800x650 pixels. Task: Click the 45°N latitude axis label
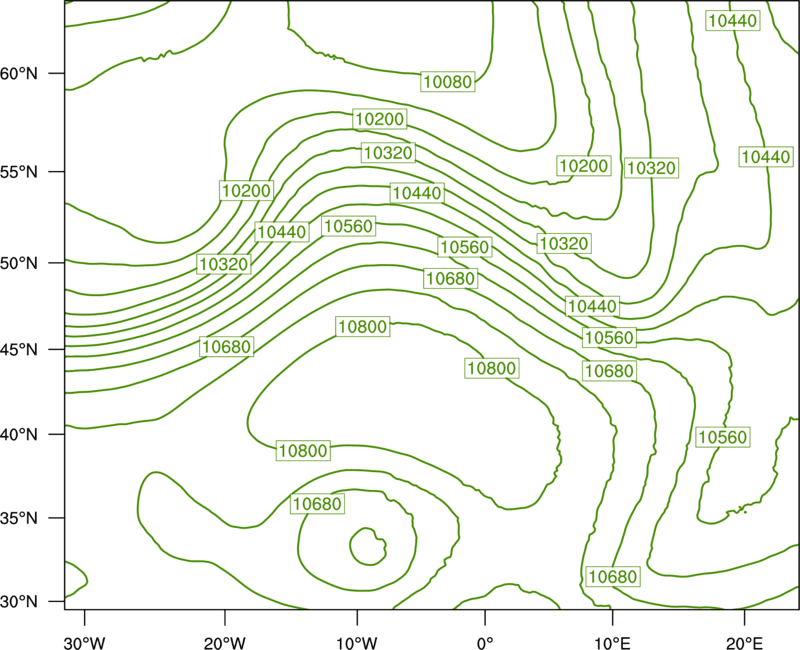point(19,349)
